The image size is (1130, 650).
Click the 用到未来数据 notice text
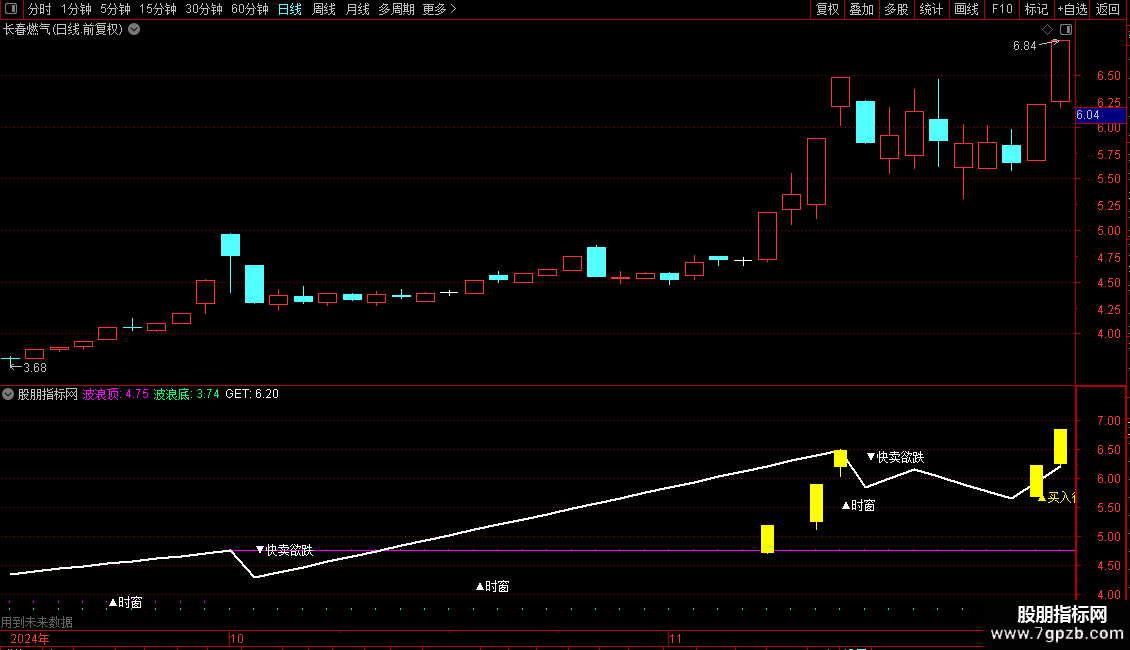coord(37,622)
